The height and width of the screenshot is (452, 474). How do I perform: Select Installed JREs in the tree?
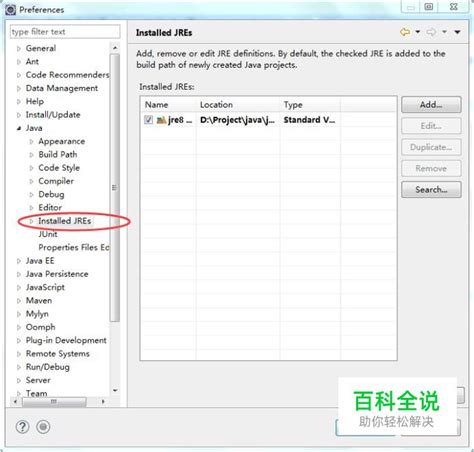65,221
